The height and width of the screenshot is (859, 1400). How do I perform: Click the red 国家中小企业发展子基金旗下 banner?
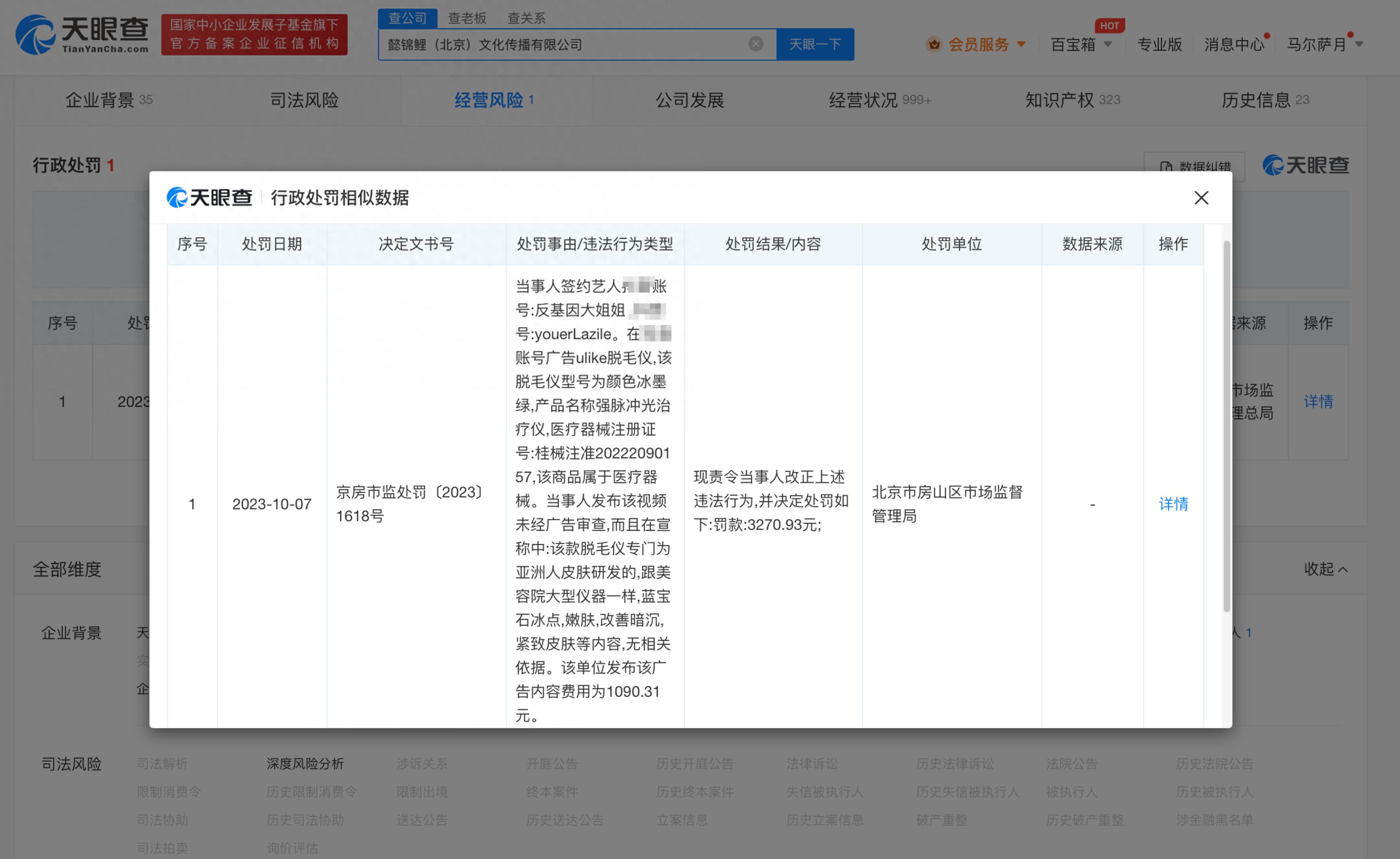click(254, 35)
